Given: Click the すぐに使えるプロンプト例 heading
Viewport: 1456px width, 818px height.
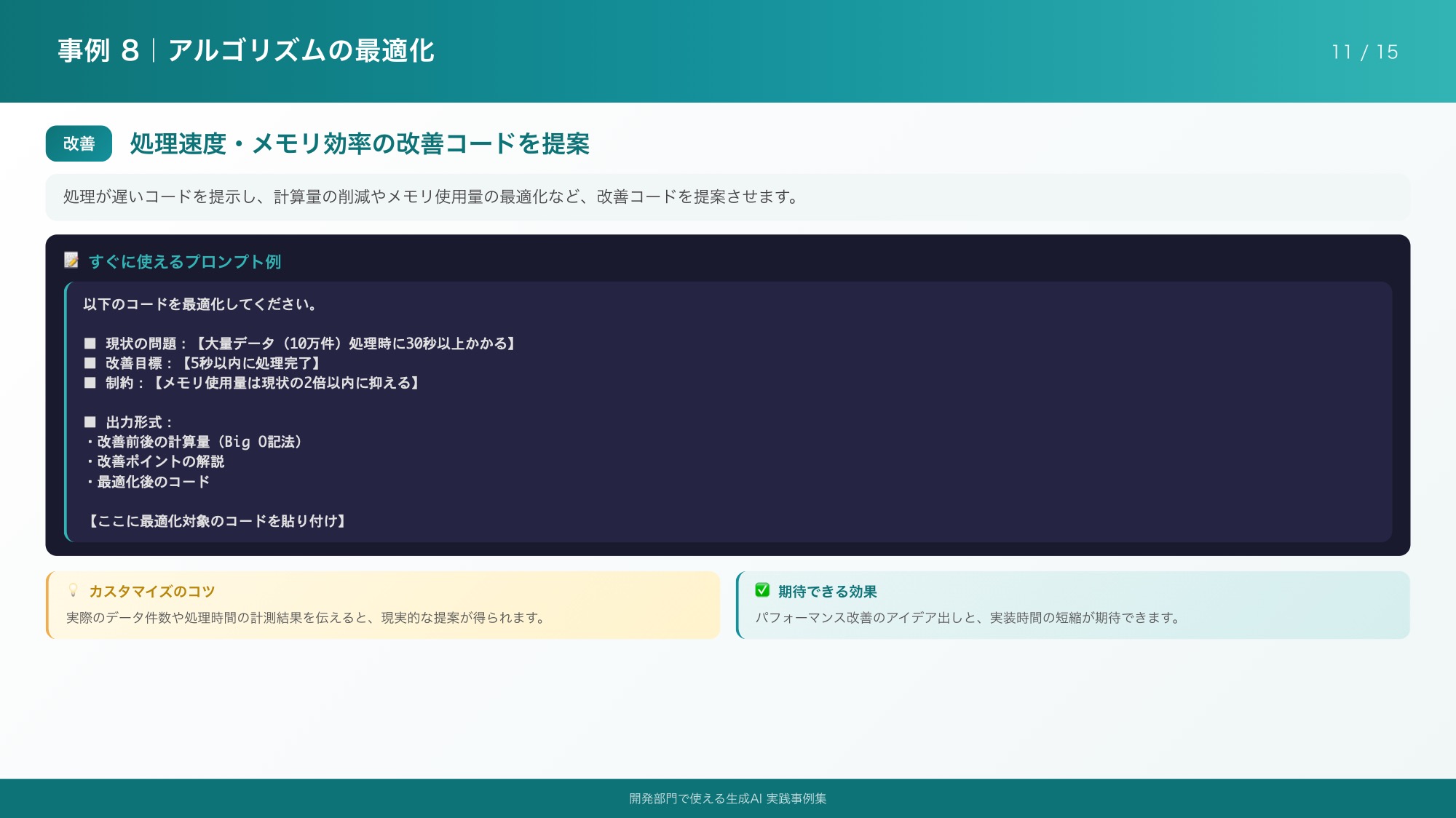Looking at the screenshot, I should (x=185, y=261).
